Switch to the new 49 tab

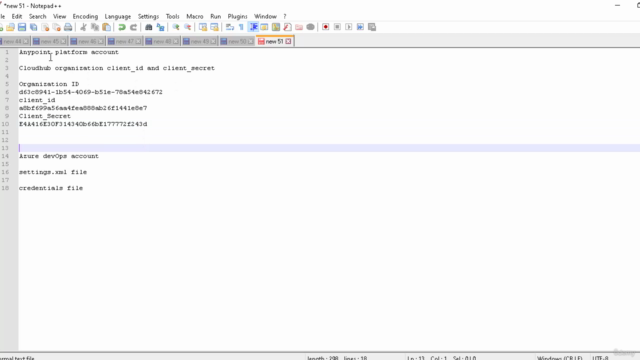coord(200,42)
